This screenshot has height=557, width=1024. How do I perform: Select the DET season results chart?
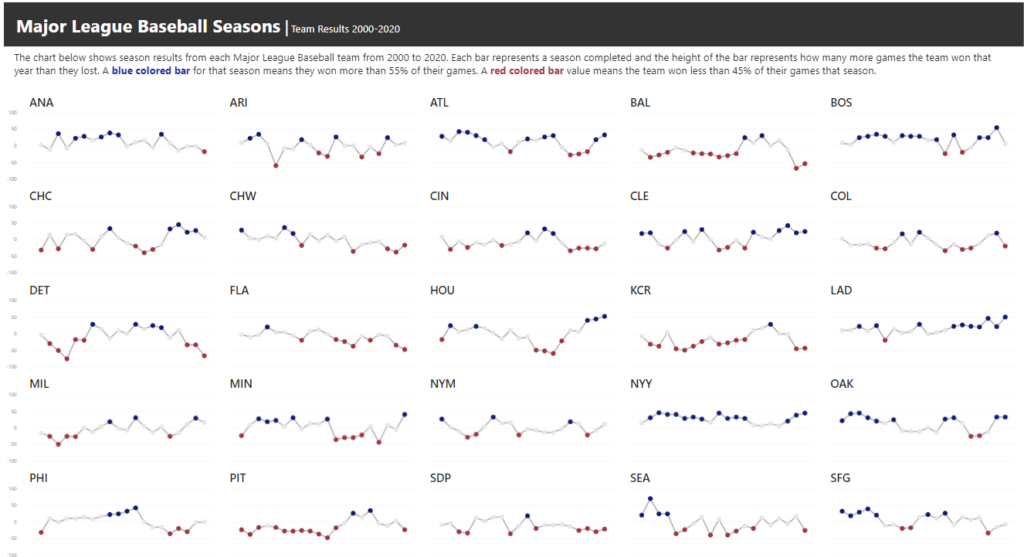click(x=122, y=334)
